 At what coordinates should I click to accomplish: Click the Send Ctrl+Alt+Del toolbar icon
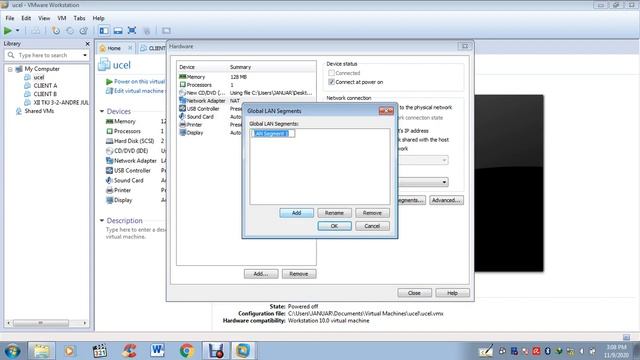[36, 31]
